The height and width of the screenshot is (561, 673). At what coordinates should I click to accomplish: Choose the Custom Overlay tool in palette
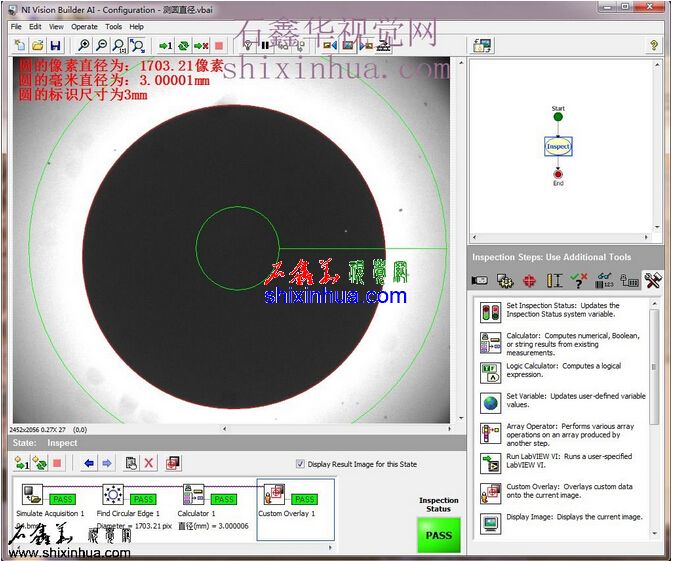click(x=490, y=493)
